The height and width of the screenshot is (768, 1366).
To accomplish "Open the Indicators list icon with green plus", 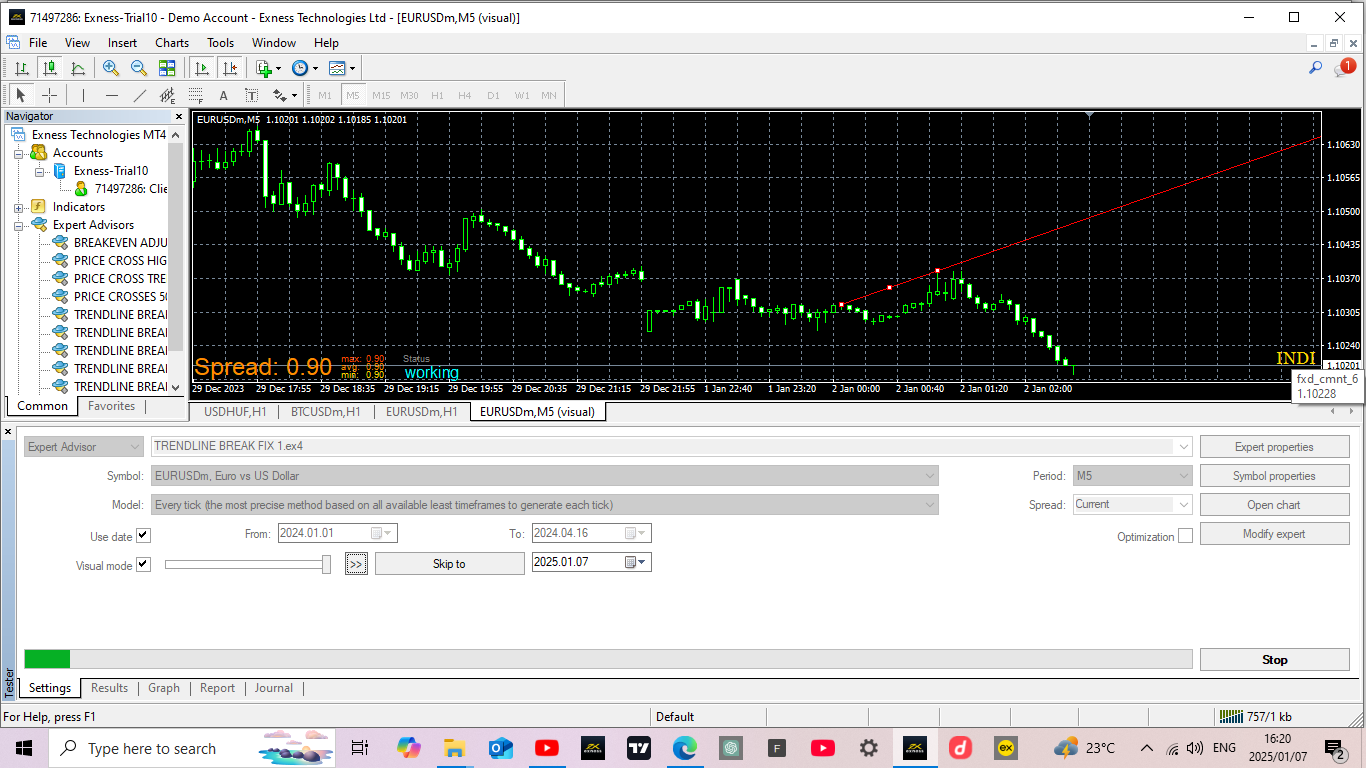I will click(267, 68).
